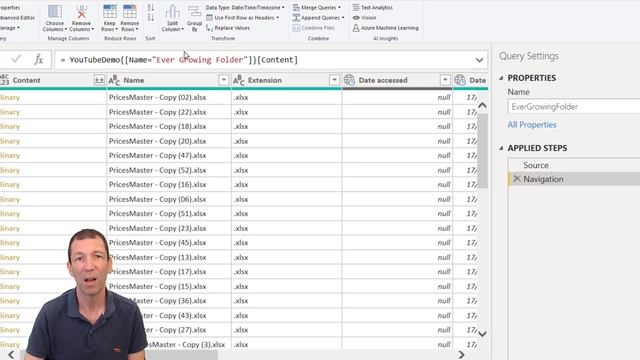Open Binary content in the Copy (02) row

click(10, 97)
